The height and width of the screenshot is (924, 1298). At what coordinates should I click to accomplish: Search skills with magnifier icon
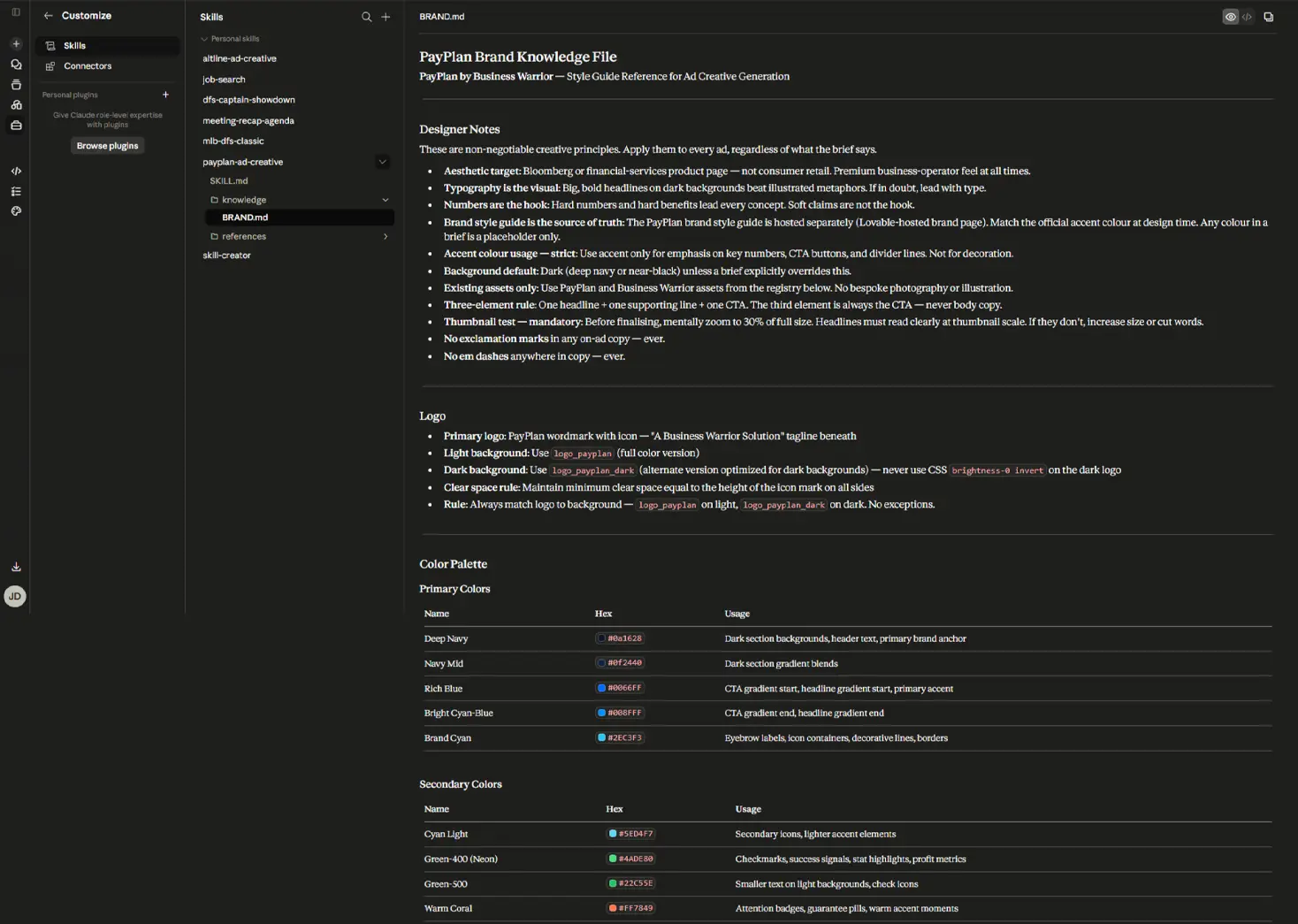pos(367,17)
